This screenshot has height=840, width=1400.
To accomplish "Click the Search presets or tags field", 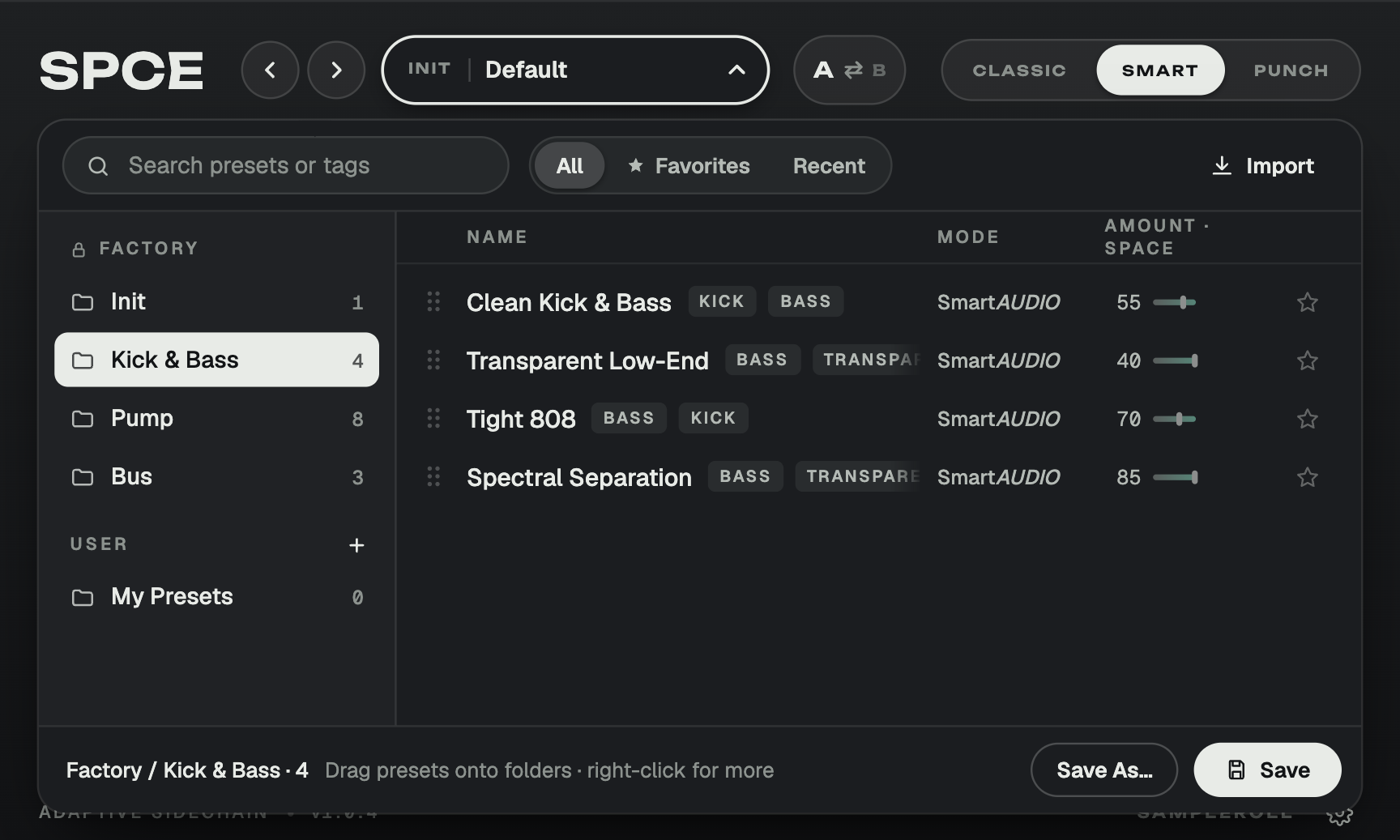I will (x=285, y=166).
